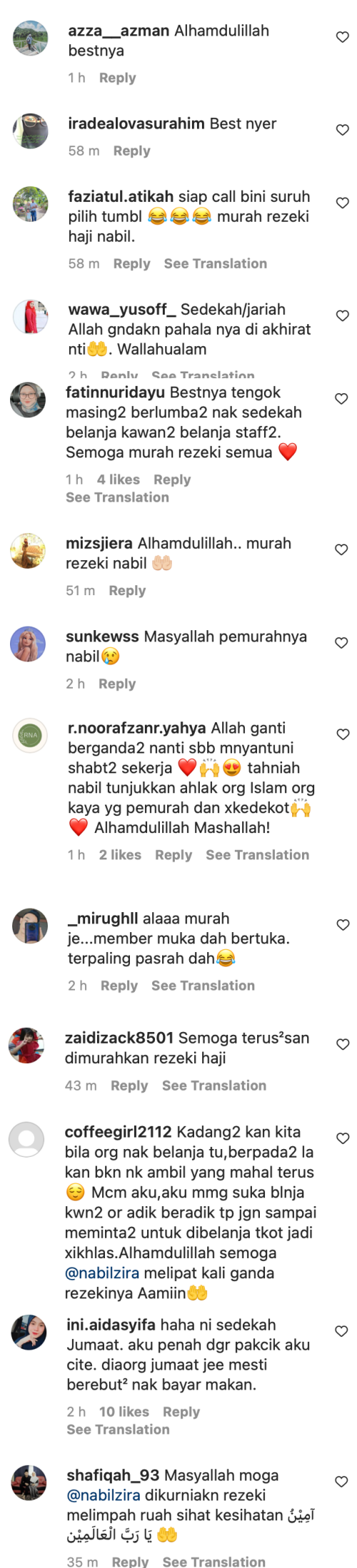View the 10 likes on ini.aidasyifa's comment
This screenshot has width=357, height=1568.
pos(124,1411)
